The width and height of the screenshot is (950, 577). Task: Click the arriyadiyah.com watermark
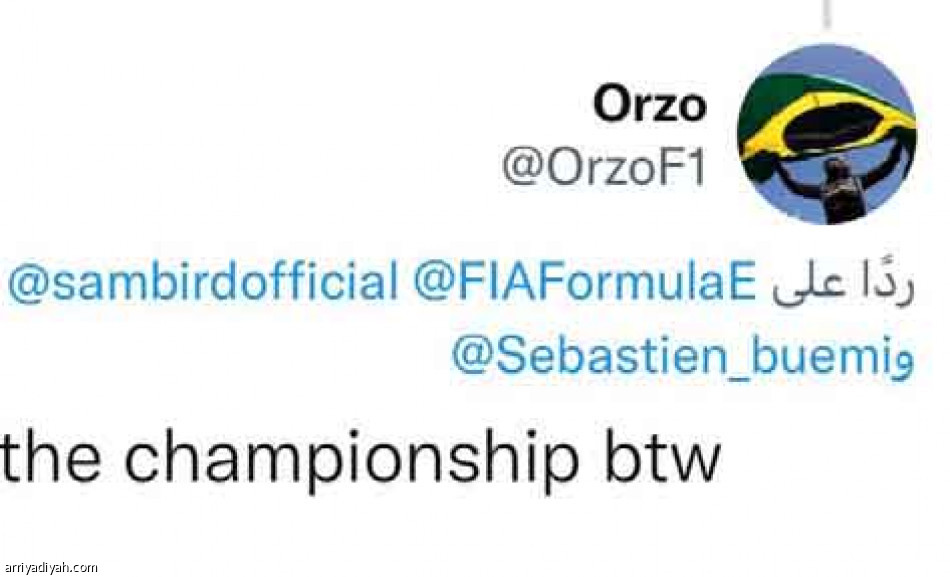(x=50, y=567)
